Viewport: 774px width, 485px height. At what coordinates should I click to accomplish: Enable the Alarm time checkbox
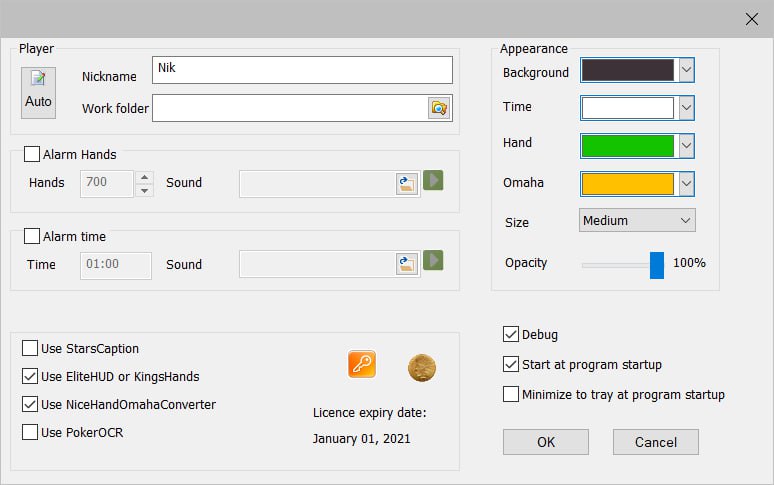tap(32, 236)
